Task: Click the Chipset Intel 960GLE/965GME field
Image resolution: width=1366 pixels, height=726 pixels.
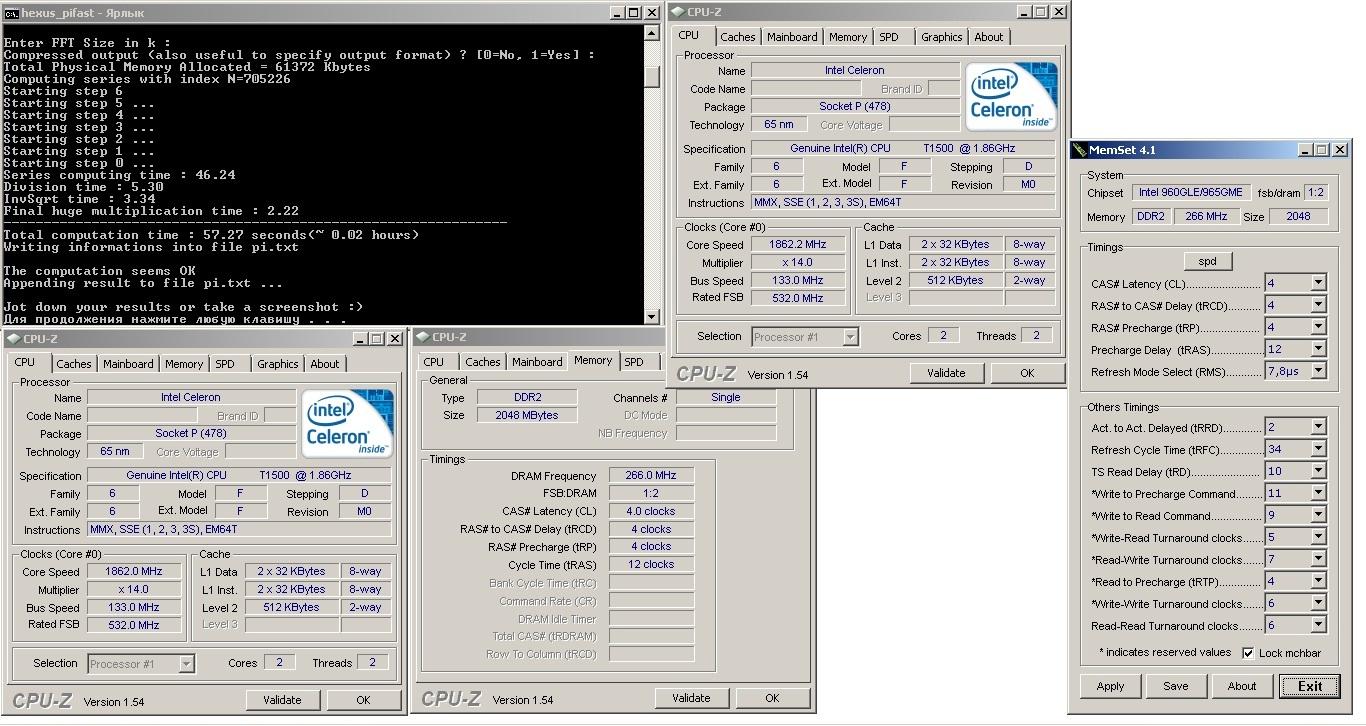Action: point(1191,193)
